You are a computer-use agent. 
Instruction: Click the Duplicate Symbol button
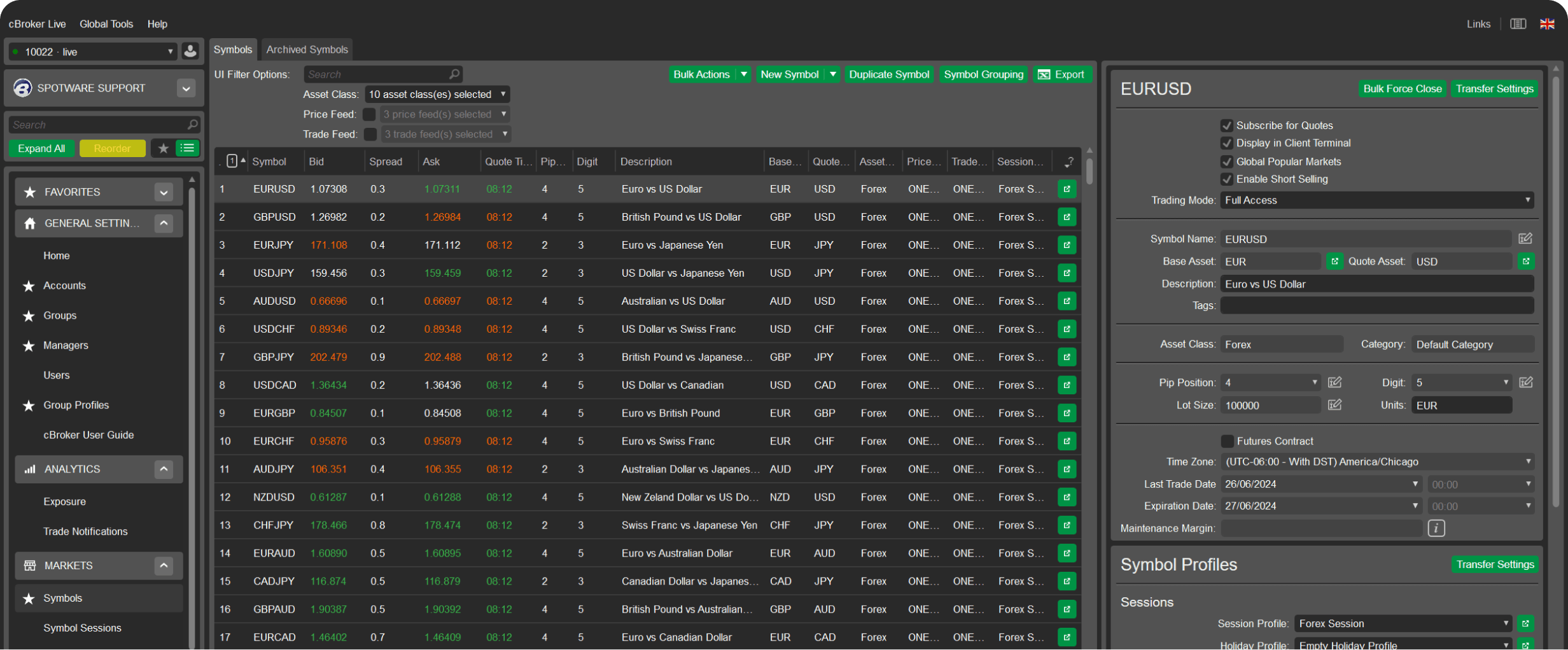click(888, 74)
